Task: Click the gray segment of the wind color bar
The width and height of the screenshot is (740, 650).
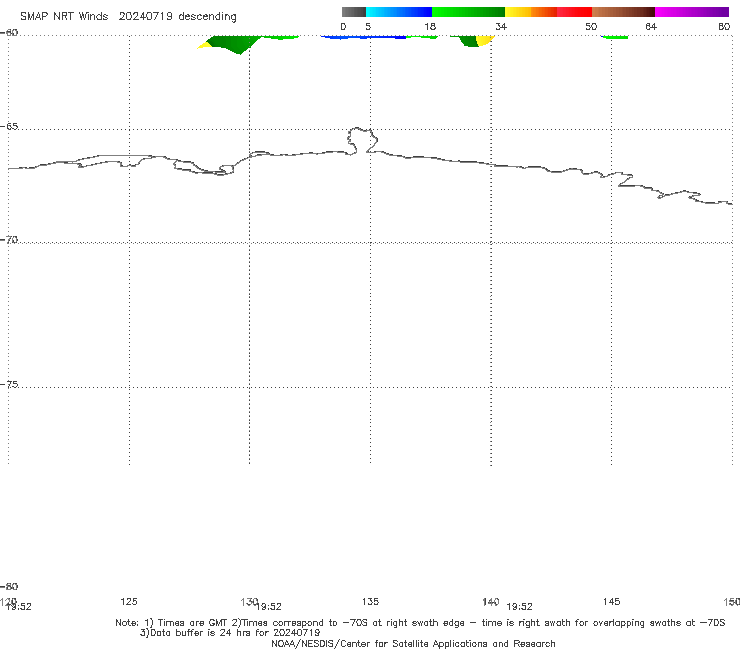Action: [x=353, y=12]
